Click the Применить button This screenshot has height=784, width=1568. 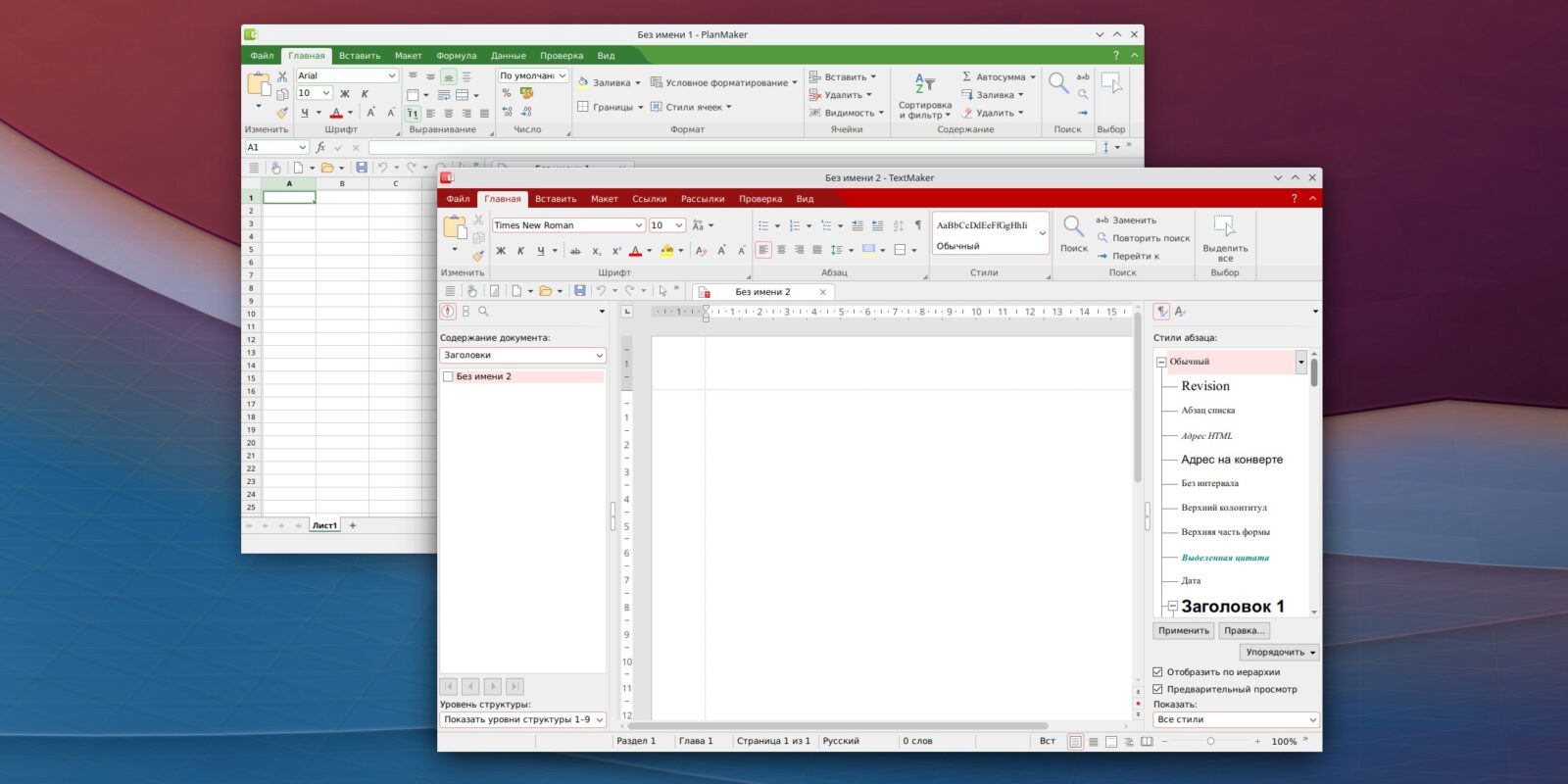coord(1184,631)
